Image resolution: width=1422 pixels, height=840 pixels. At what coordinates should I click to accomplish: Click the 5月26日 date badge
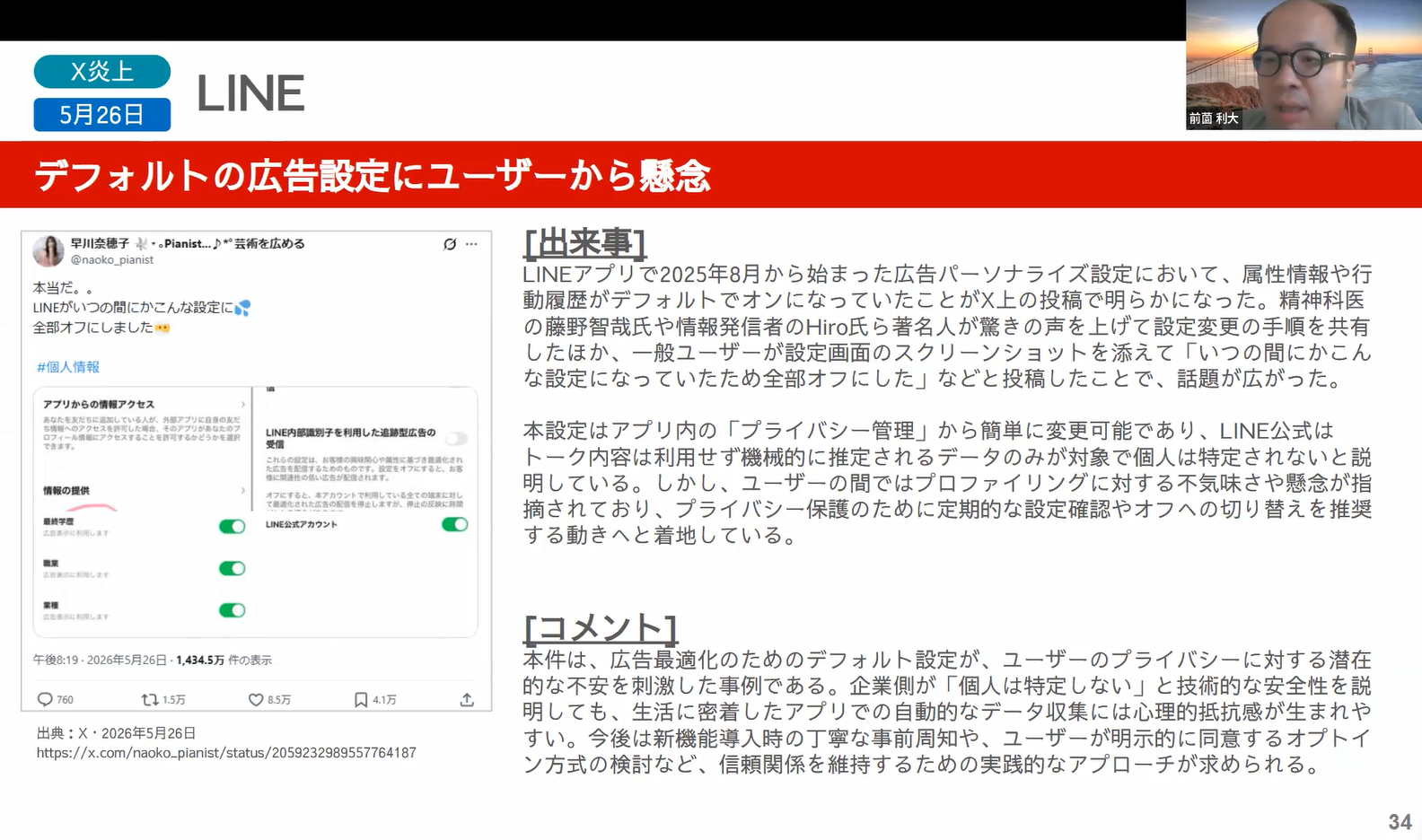102,115
